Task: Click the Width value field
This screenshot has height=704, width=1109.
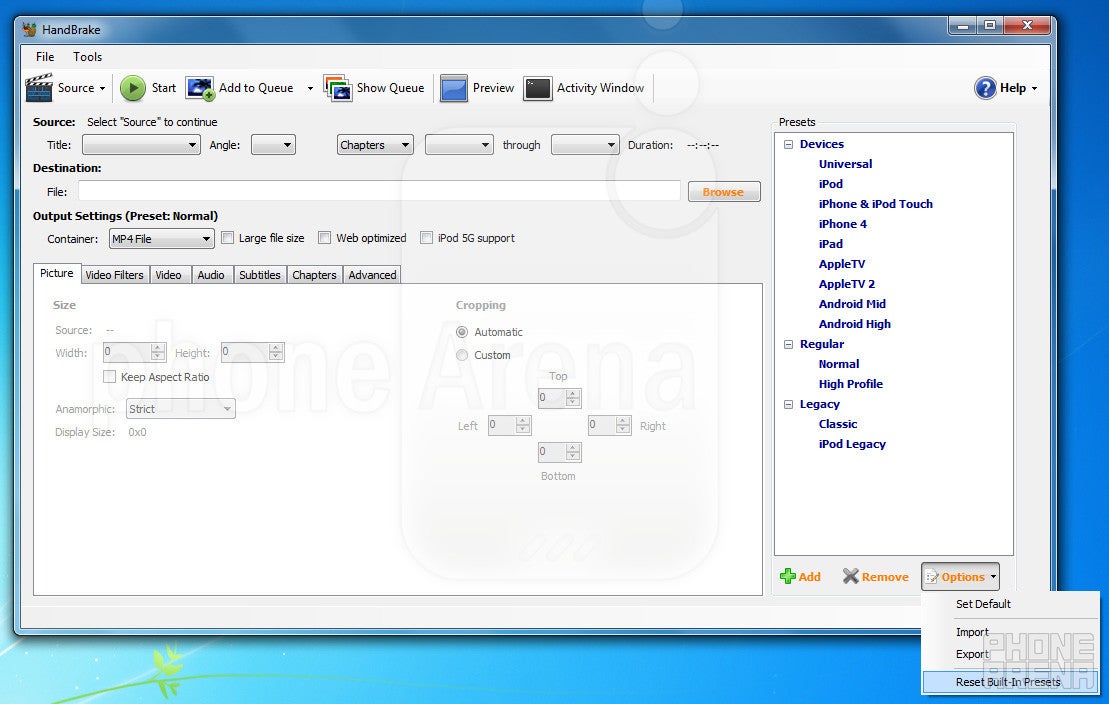Action: (134, 352)
